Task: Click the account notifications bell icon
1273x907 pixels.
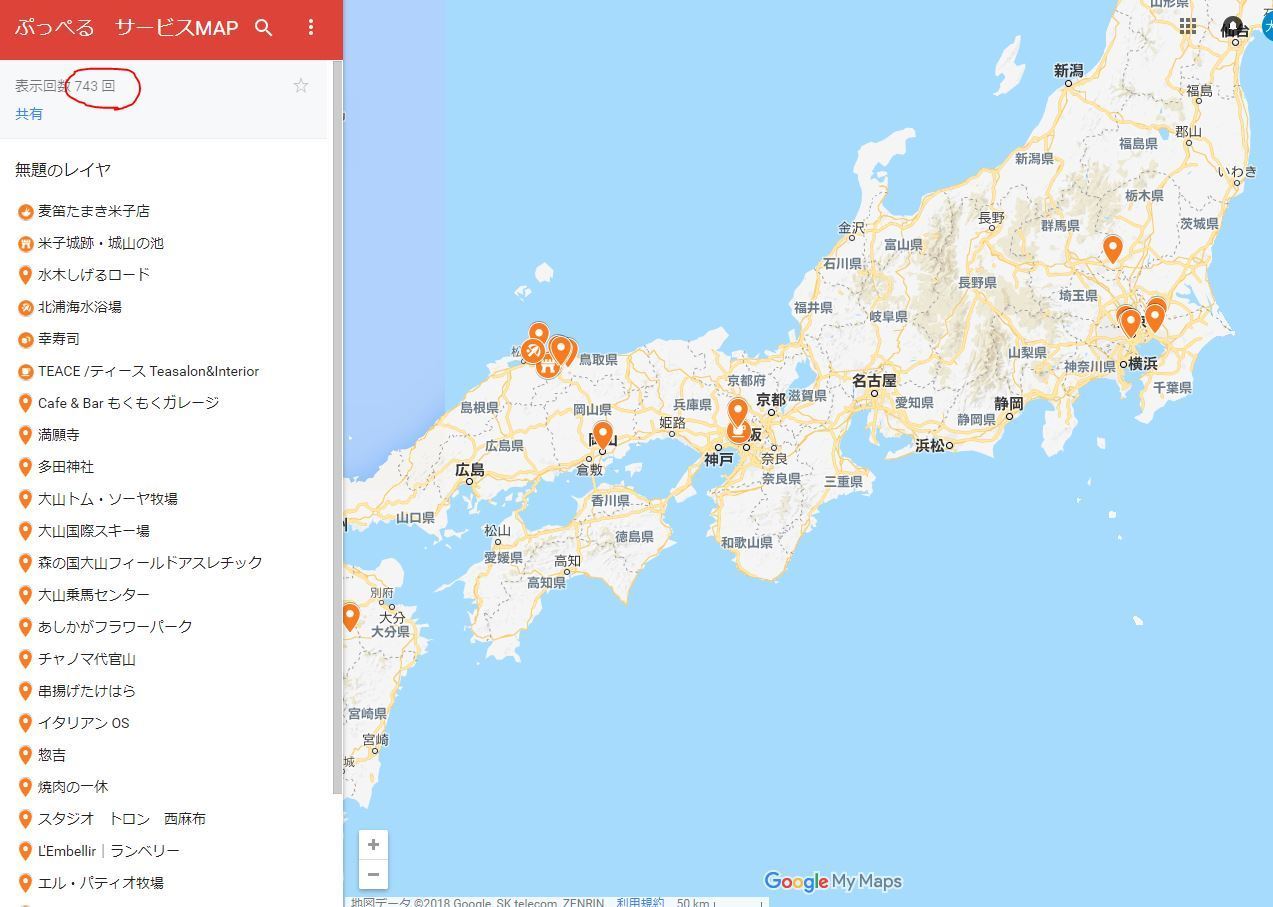Action: (1232, 27)
